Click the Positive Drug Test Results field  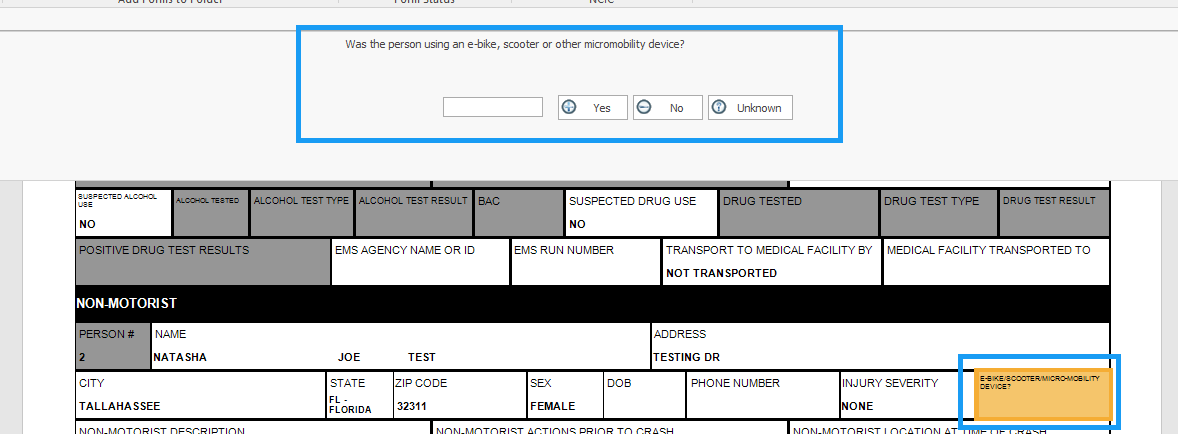tap(203, 262)
